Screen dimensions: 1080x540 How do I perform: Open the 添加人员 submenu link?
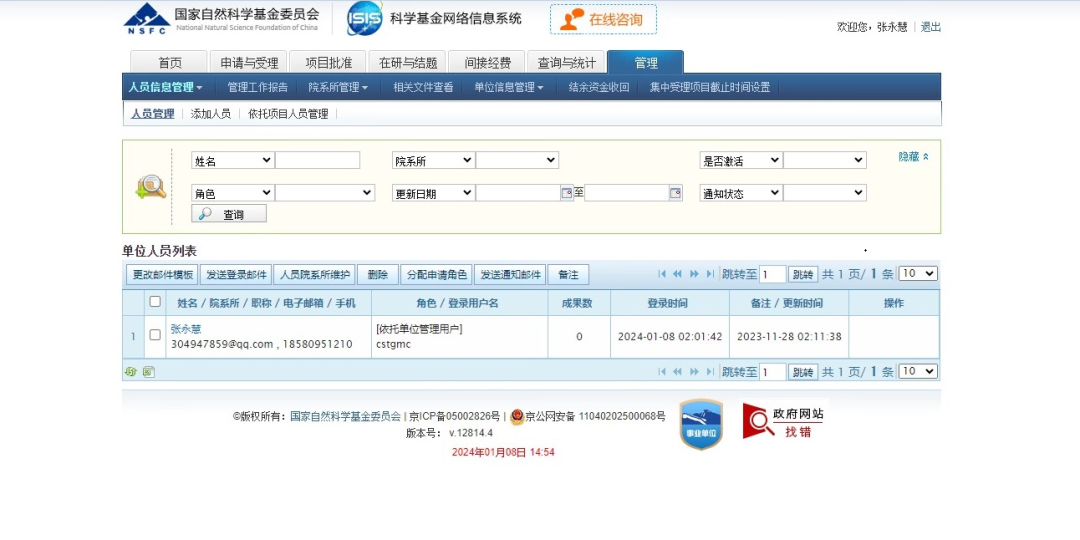pyautogui.click(x=211, y=114)
